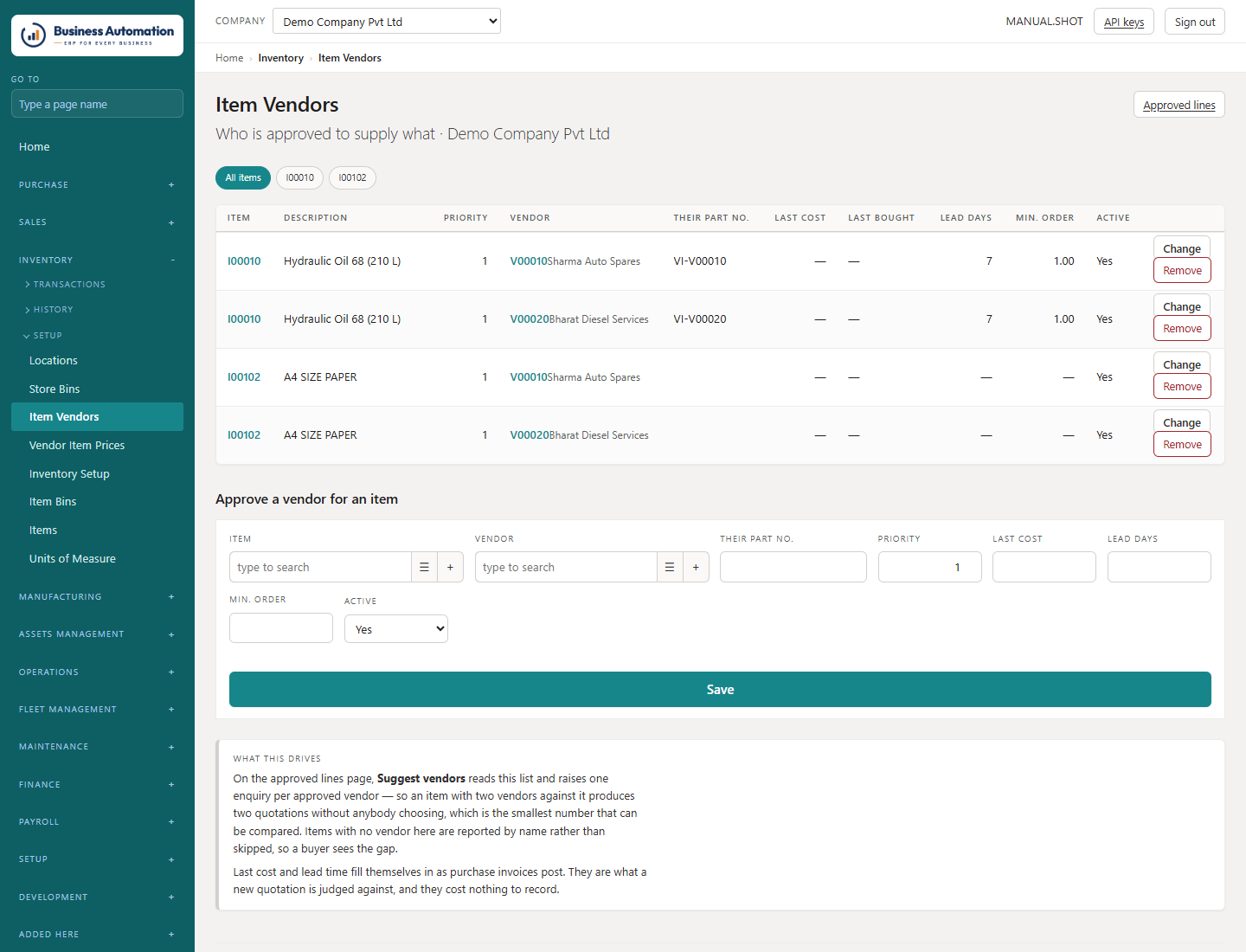Click the Business Automation logo

(x=97, y=35)
